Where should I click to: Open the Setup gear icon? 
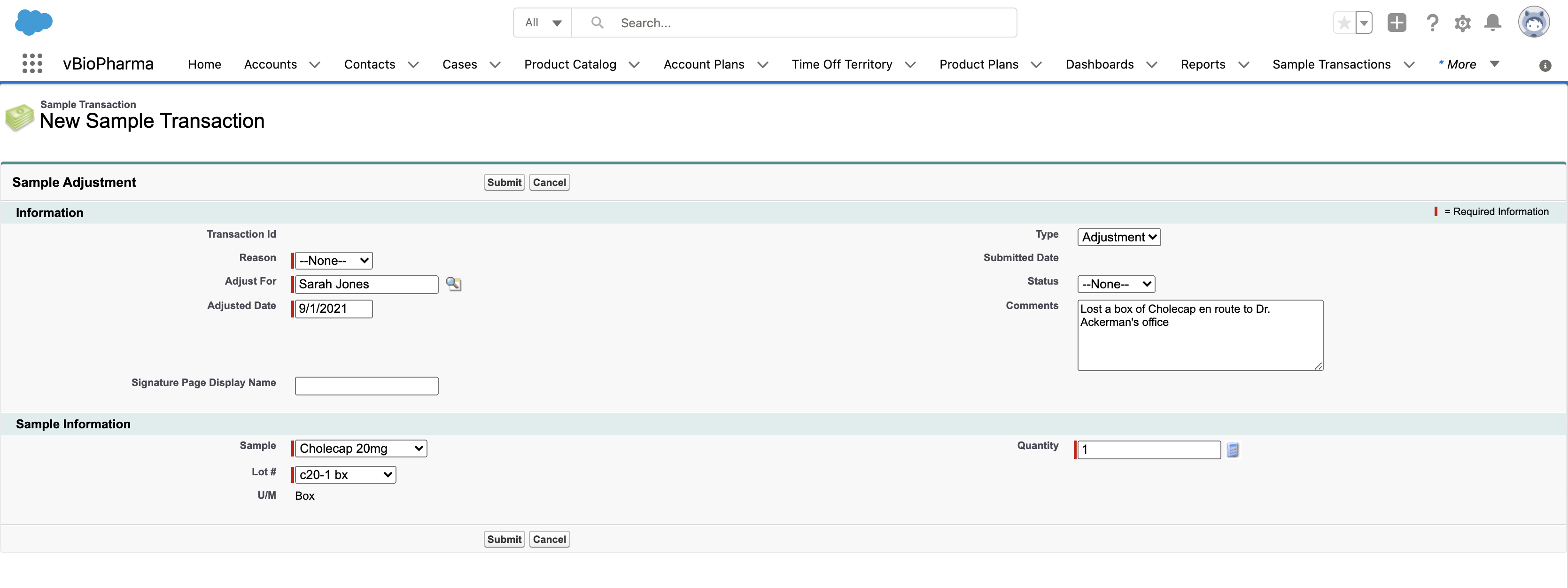1462,23
